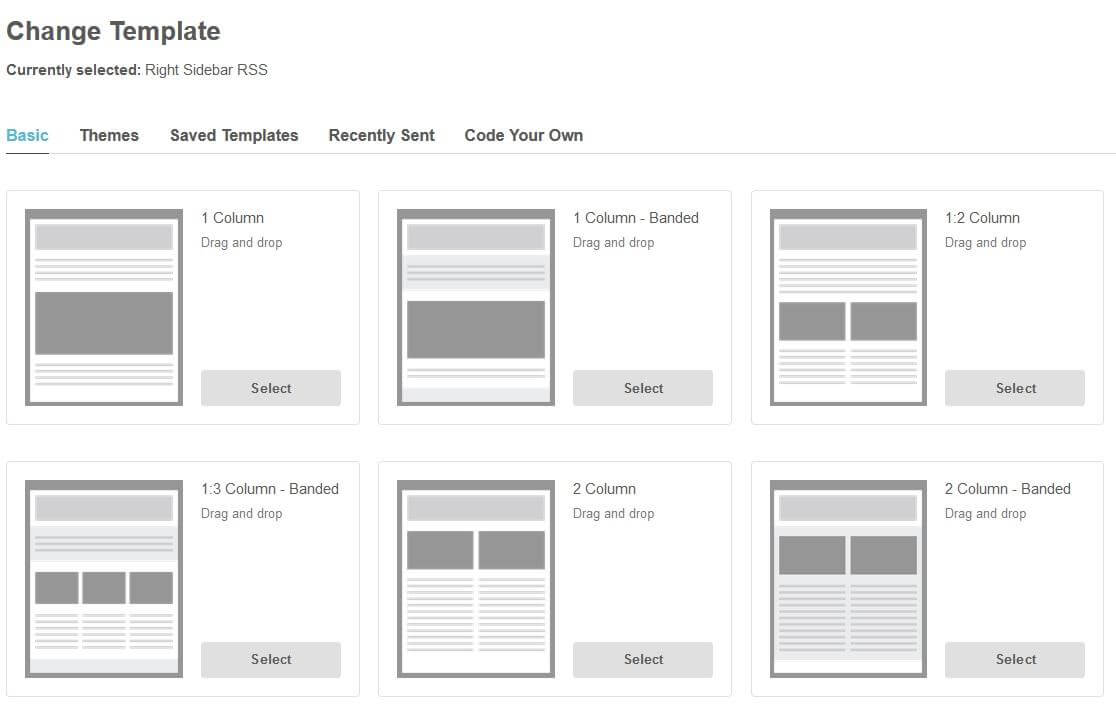Select the 1 Column template
Image resolution: width=1116 pixels, height=716 pixels.
click(x=270, y=388)
